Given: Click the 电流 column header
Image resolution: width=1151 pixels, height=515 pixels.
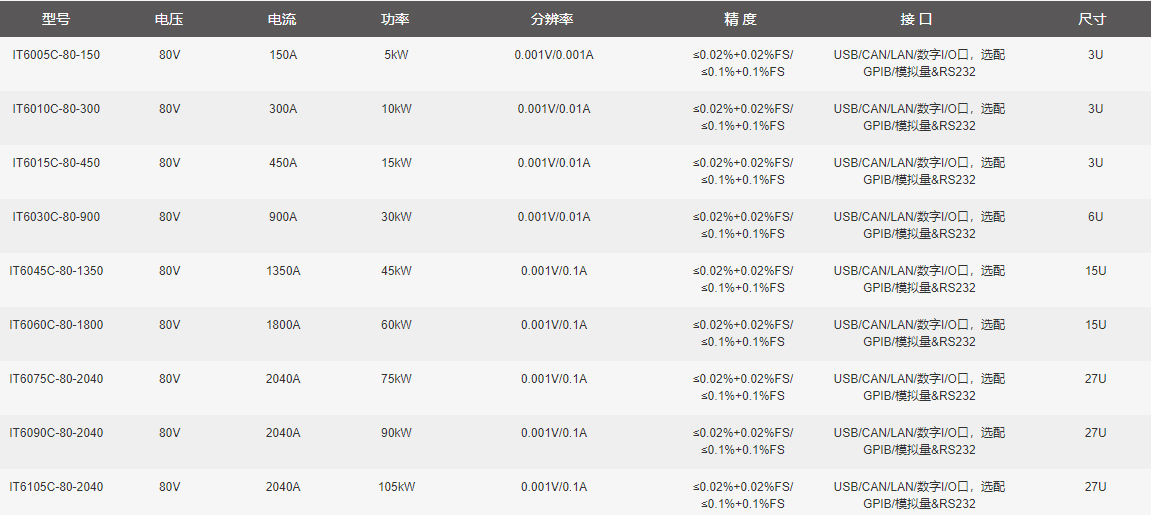Looking at the screenshot, I should tap(283, 20).
